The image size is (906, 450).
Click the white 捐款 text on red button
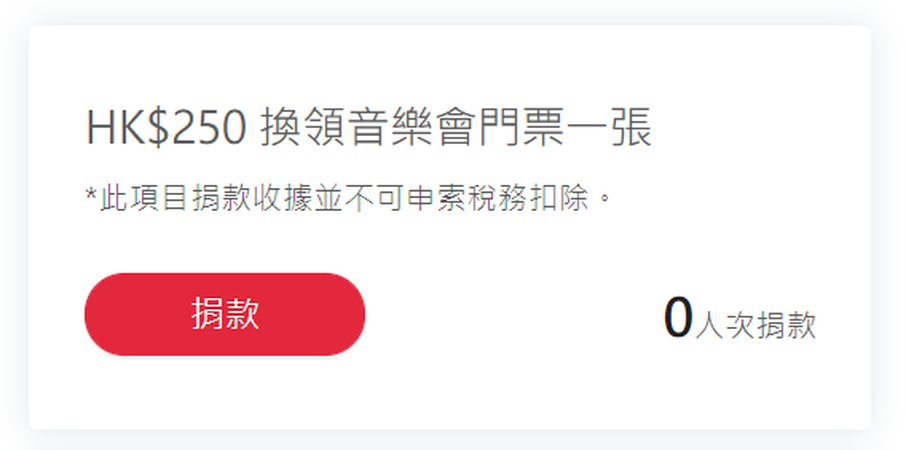point(225,314)
